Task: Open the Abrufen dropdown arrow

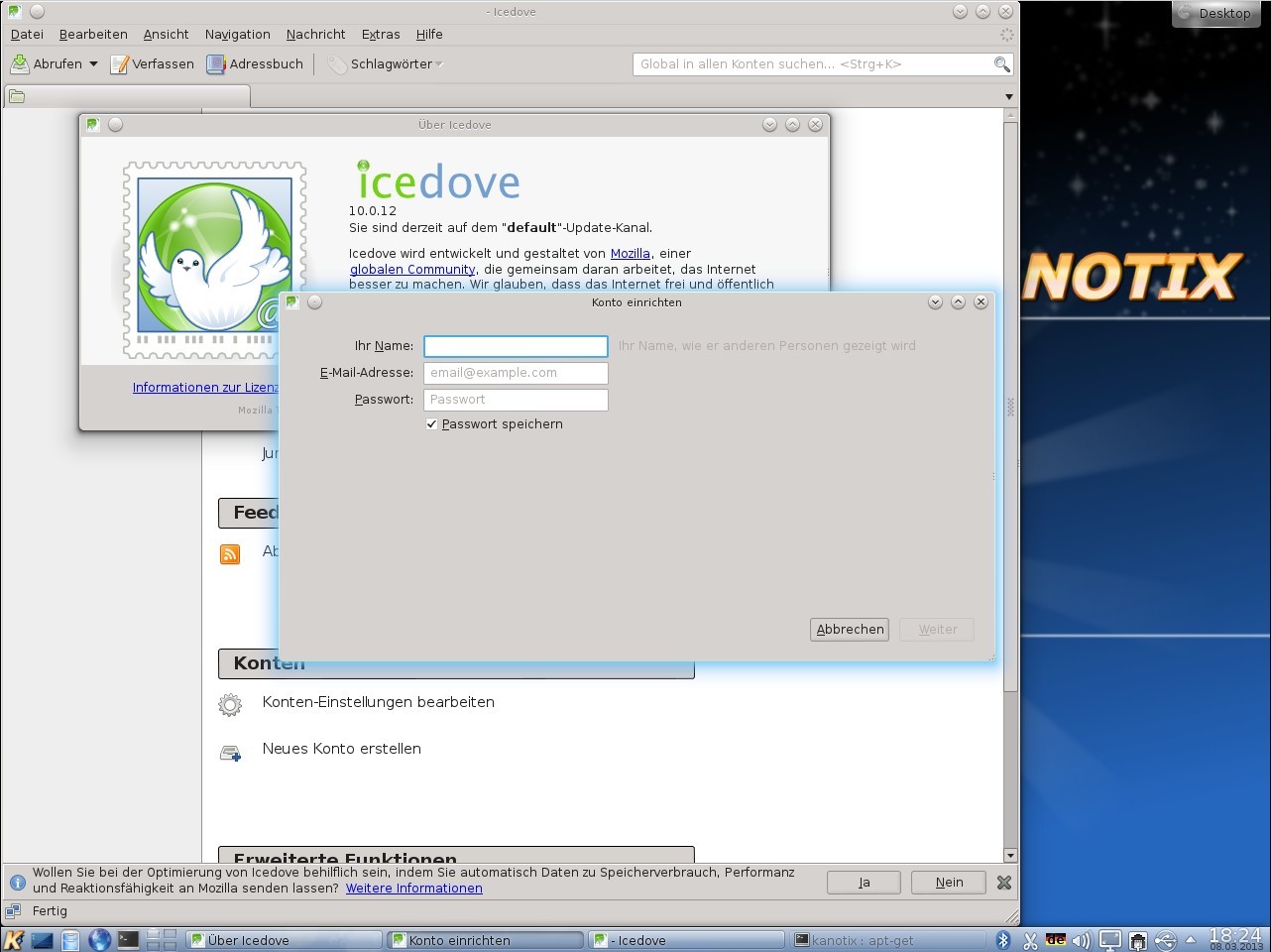Action: click(93, 64)
